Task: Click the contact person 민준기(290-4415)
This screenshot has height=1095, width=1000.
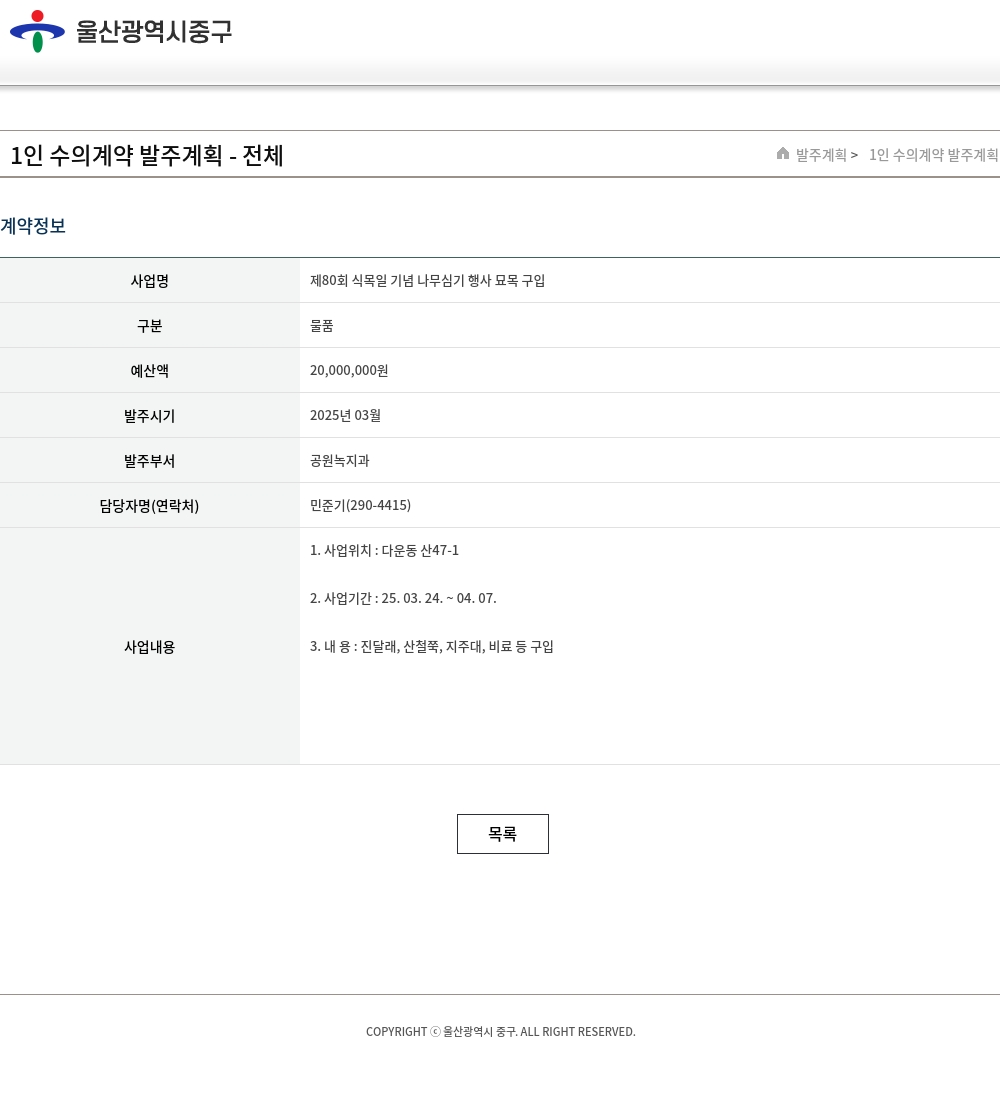Action: click(360, 506)
